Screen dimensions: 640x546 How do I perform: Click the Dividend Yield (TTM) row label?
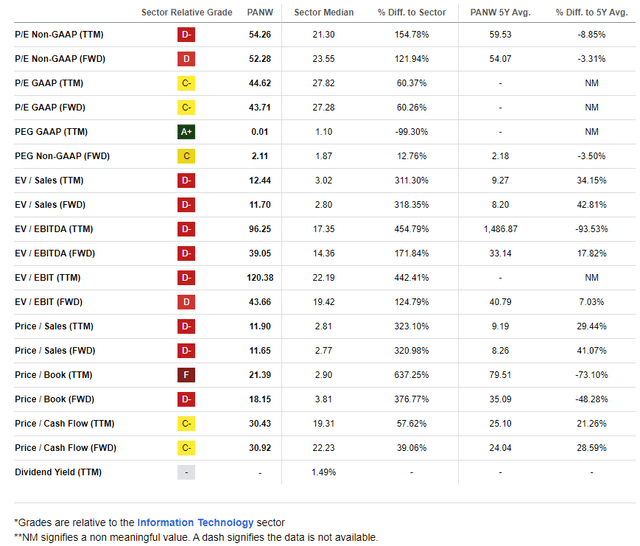(x=58, y=472)
